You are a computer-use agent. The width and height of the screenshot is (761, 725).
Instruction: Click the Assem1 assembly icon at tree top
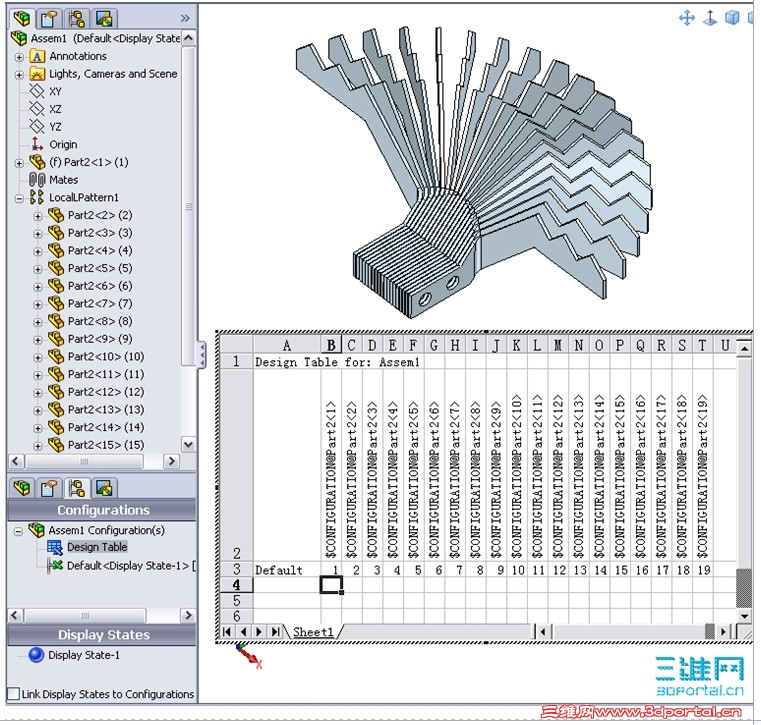click(19, 38)
